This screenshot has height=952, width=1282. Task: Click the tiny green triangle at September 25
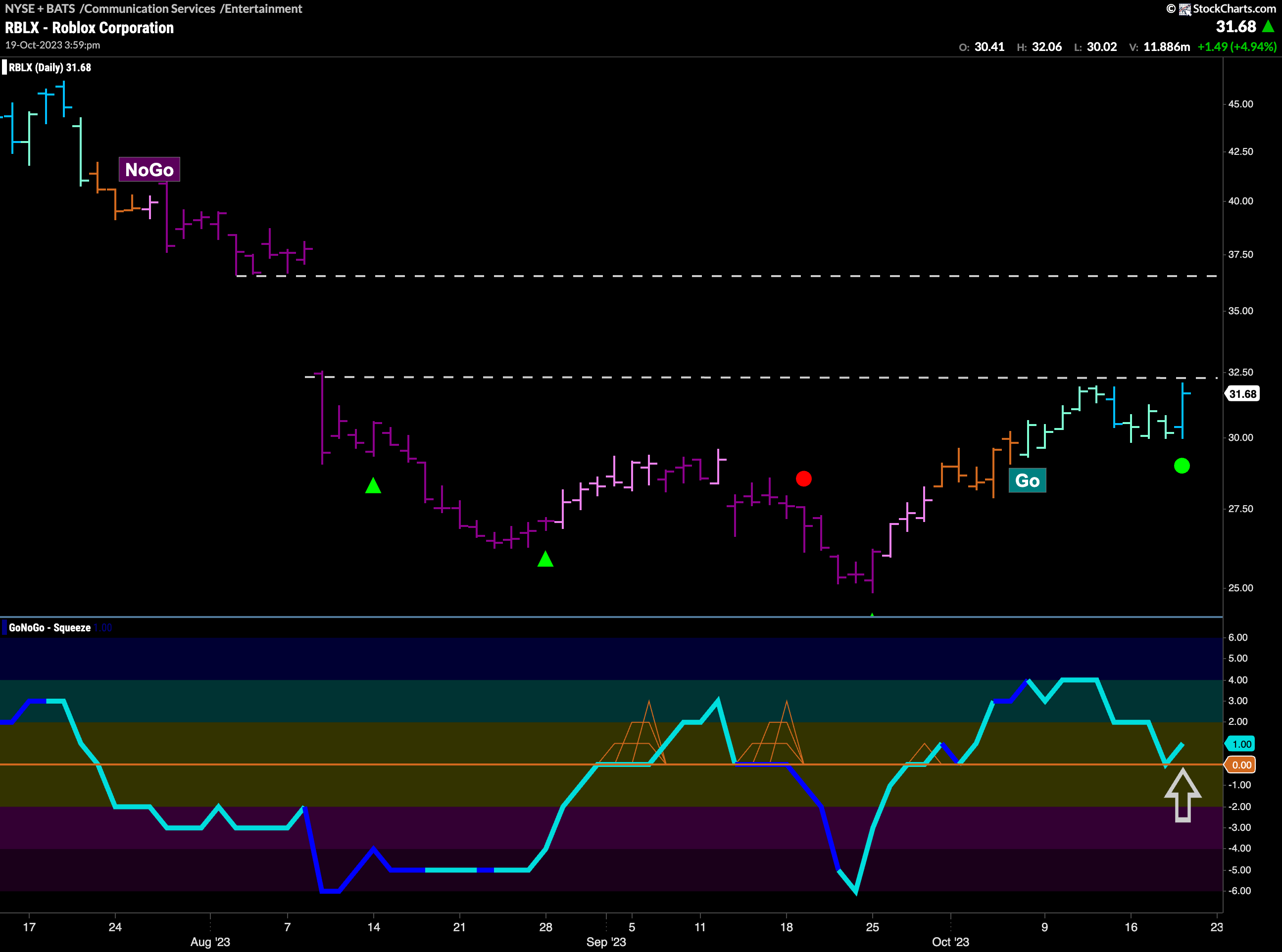tap(872, 615)
